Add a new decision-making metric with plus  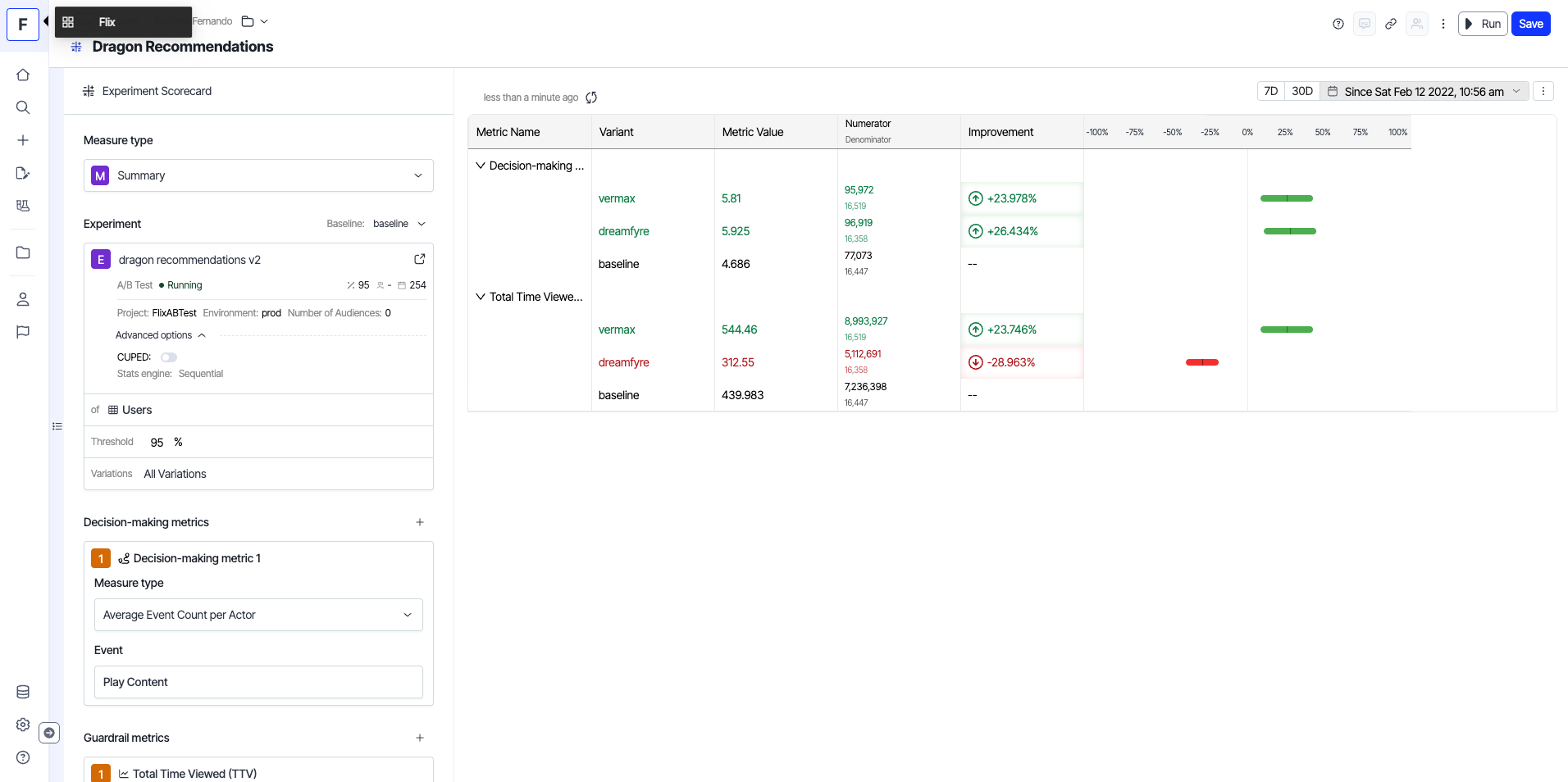[x=420, y=522]
